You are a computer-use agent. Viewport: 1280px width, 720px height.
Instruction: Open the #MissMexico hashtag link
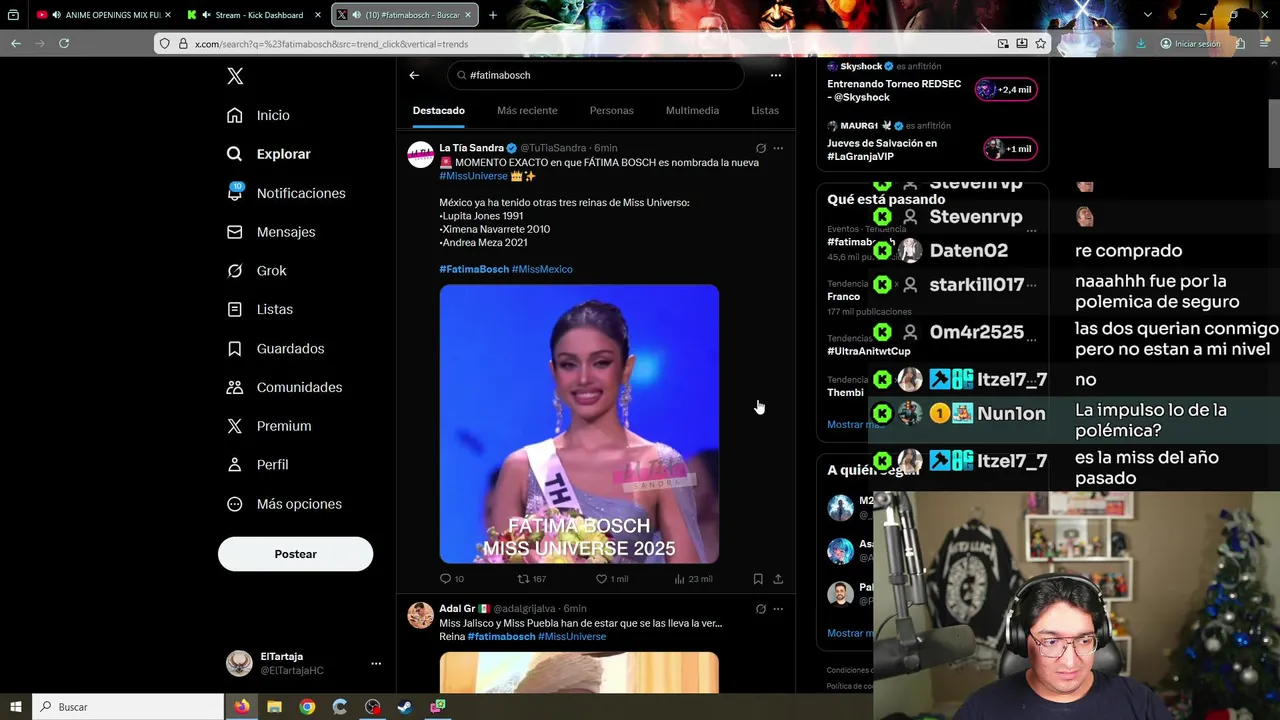point(542,269)
